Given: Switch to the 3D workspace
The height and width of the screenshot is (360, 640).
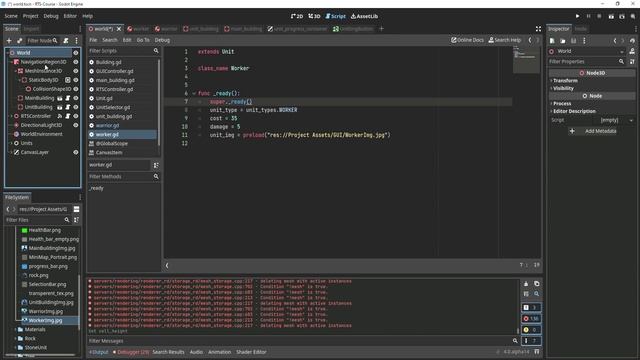Looking at the screenshot, I should [x=314, y=16].
